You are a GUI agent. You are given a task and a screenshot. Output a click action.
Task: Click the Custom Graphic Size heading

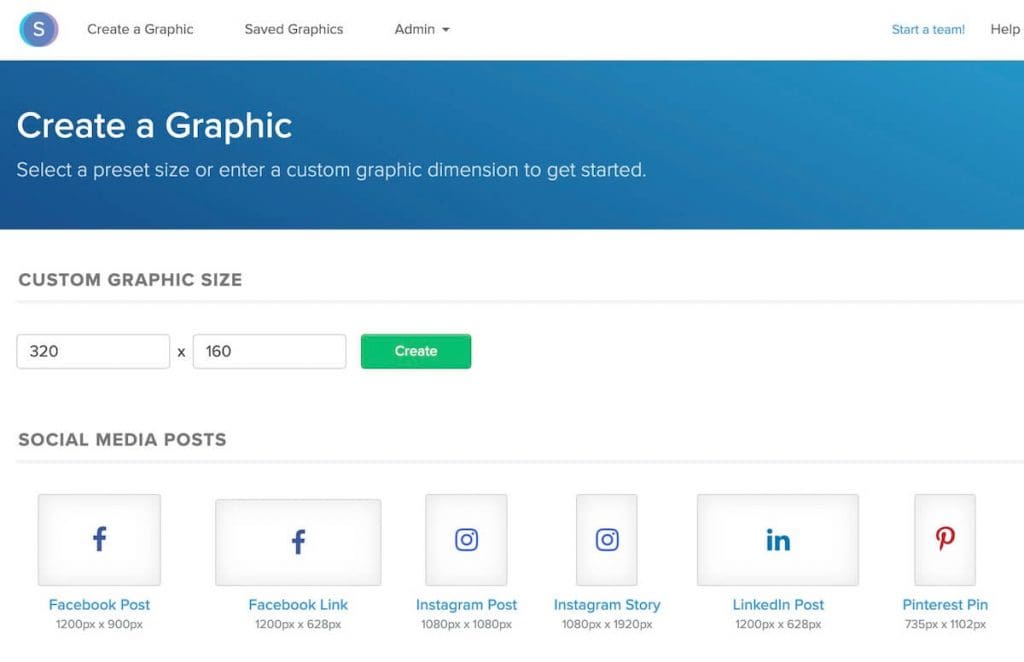(x=130, y=279)
